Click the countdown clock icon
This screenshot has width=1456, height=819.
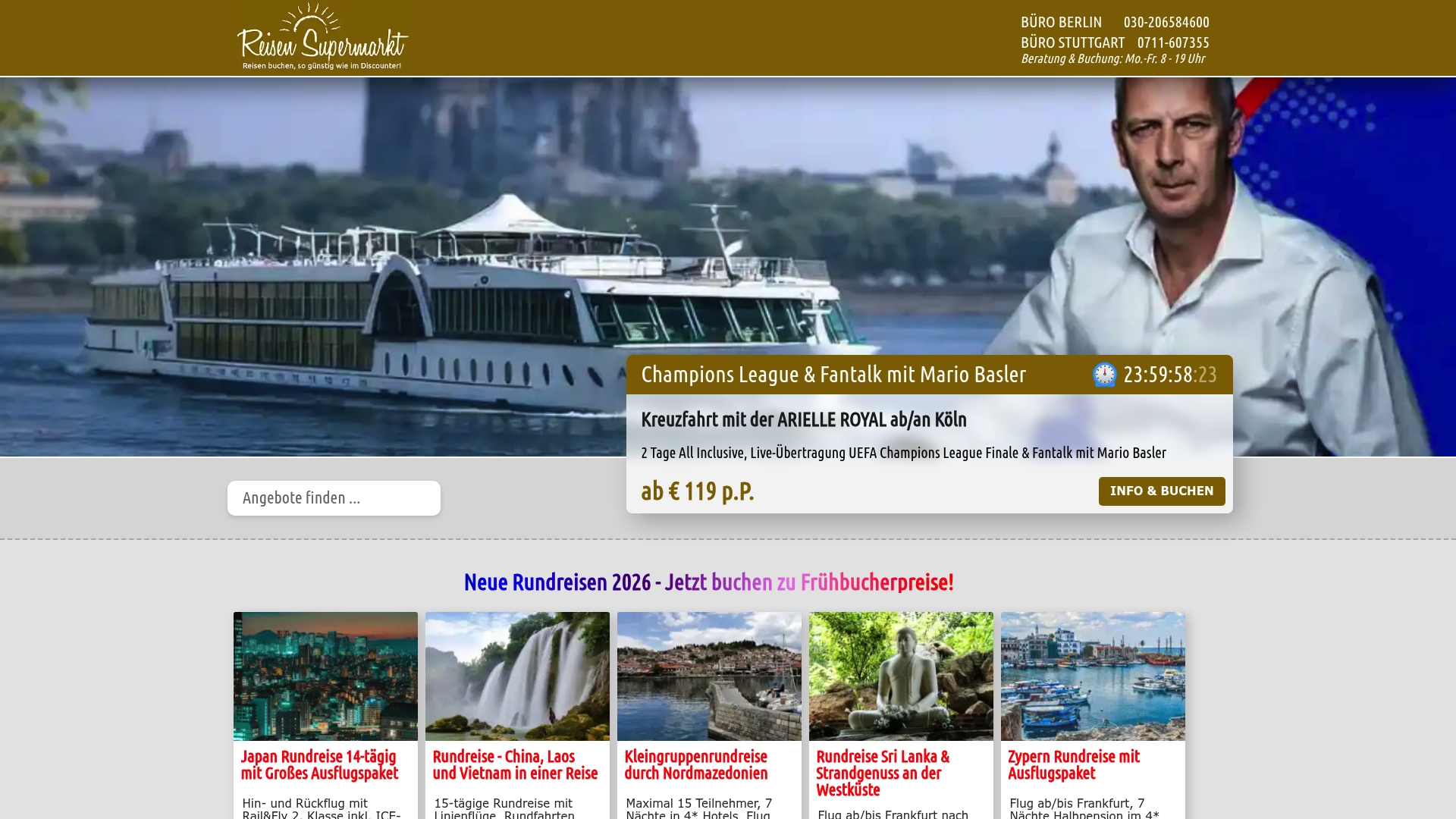point(1104,375)
